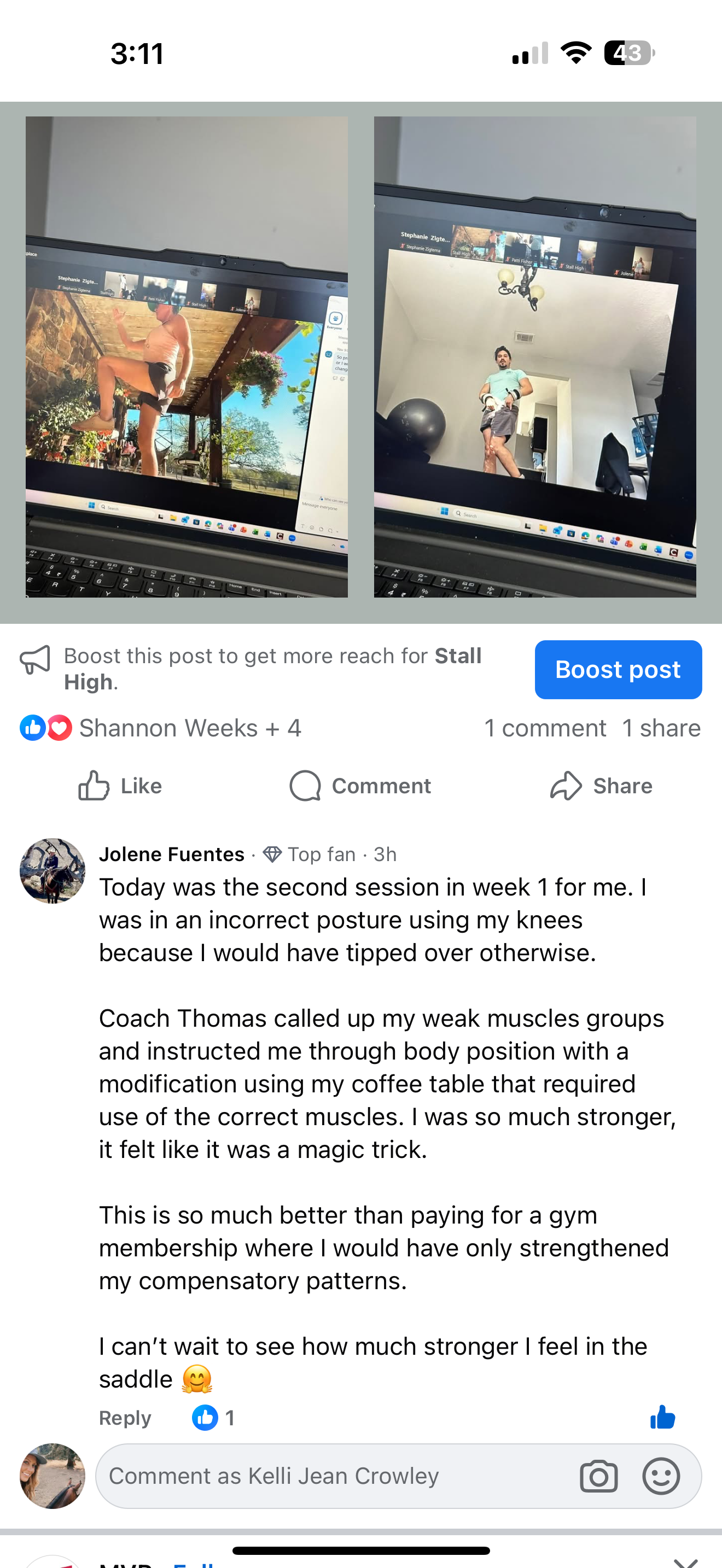Reply to Jolene Fuentes comment
Viewport: 722px width, 1568px height.
click(x=125, y=1418)
